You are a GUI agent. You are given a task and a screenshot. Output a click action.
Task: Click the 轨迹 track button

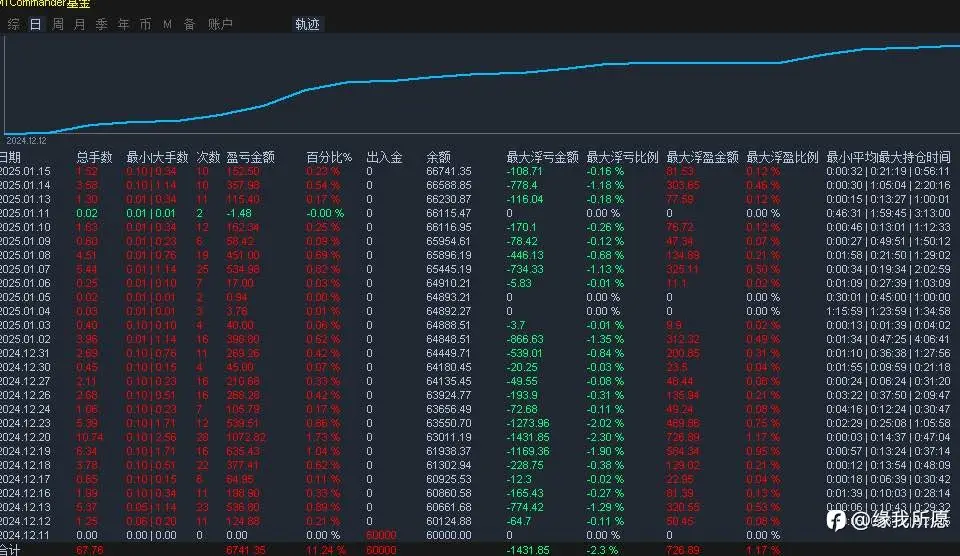[x=307, y=24]
